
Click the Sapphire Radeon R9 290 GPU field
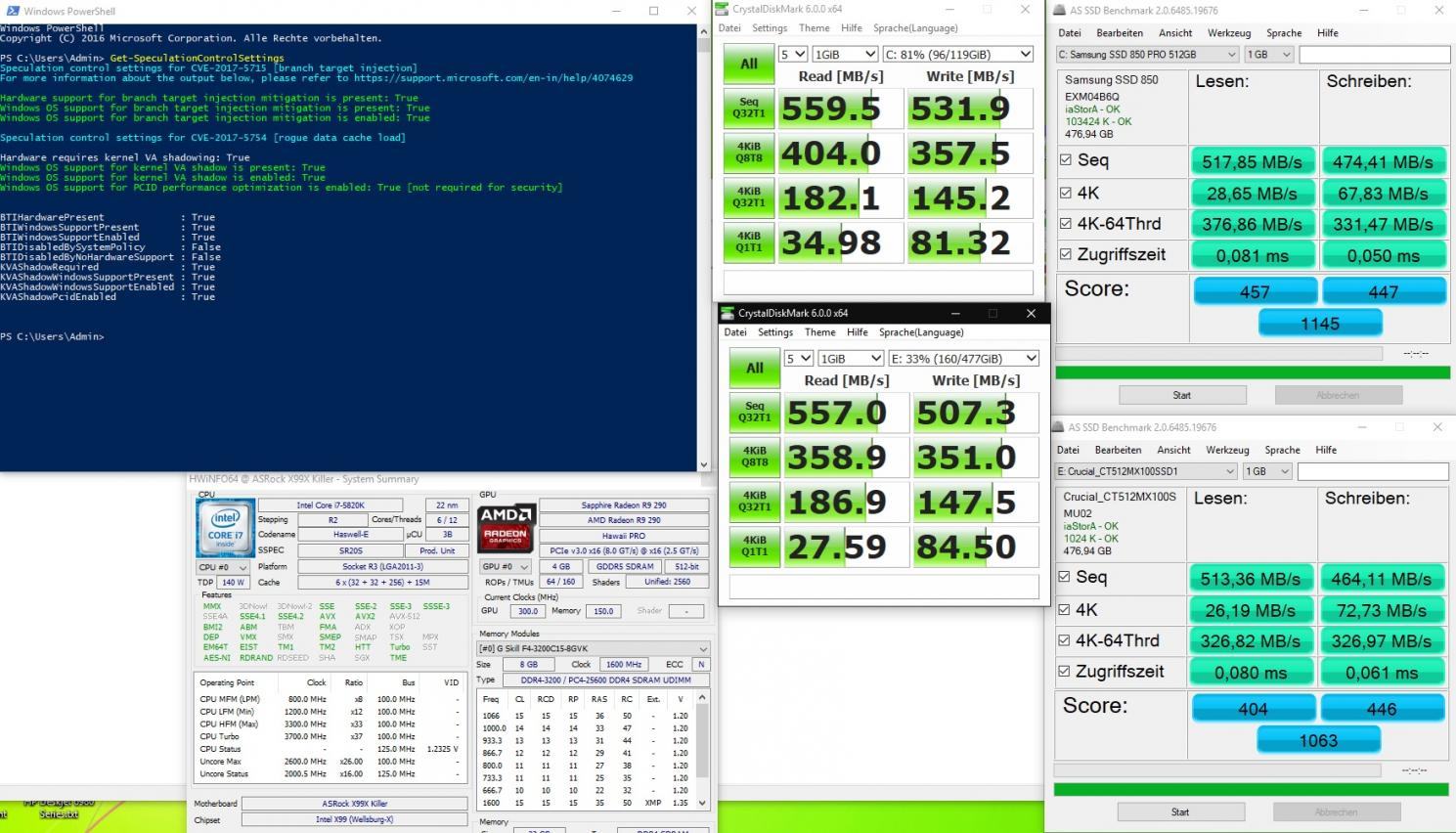point(623,505)
